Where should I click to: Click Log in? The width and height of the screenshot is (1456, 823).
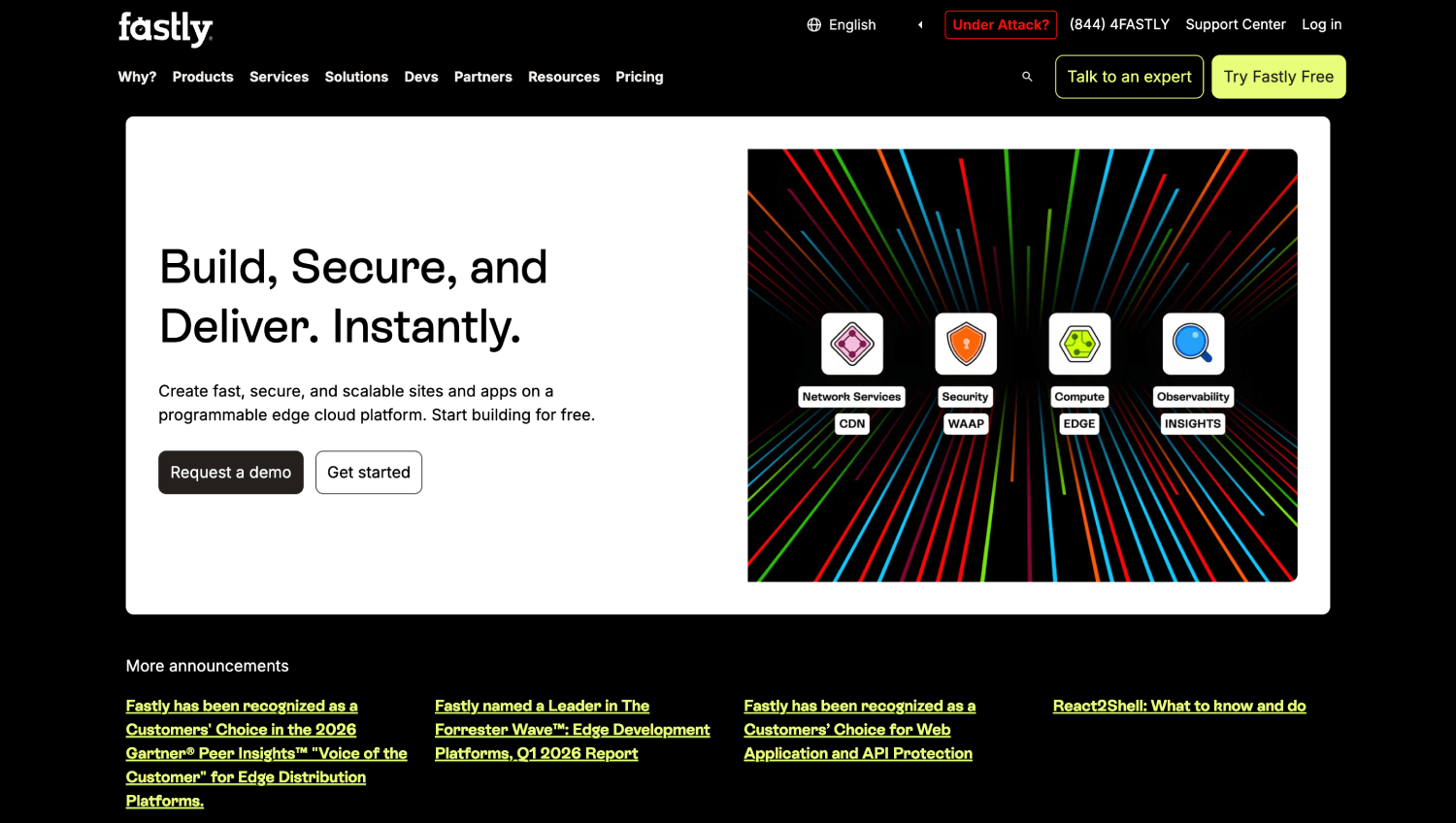tap(1322, 24)
